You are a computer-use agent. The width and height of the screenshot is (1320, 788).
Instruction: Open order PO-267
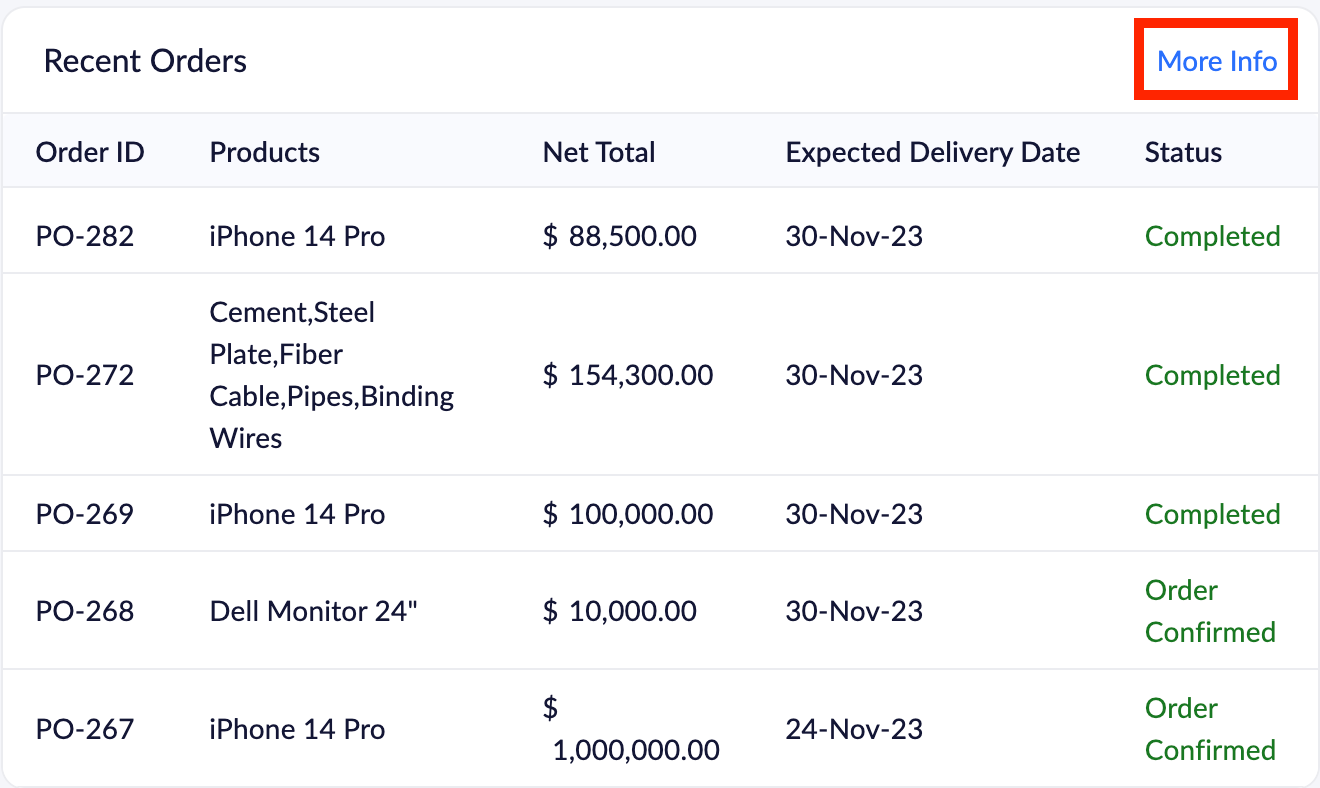tap(85, 729)
